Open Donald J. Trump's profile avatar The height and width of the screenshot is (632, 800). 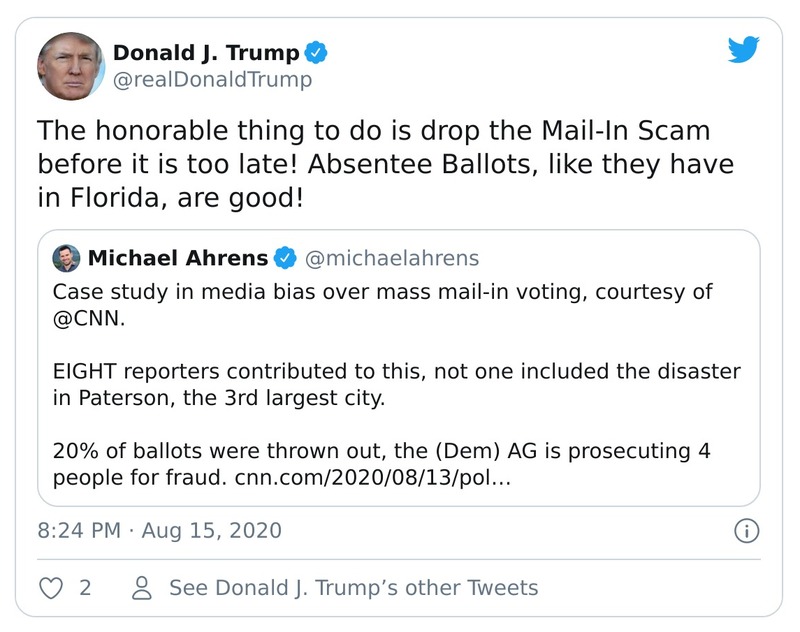pyautogui.click(x=71, y=62)
